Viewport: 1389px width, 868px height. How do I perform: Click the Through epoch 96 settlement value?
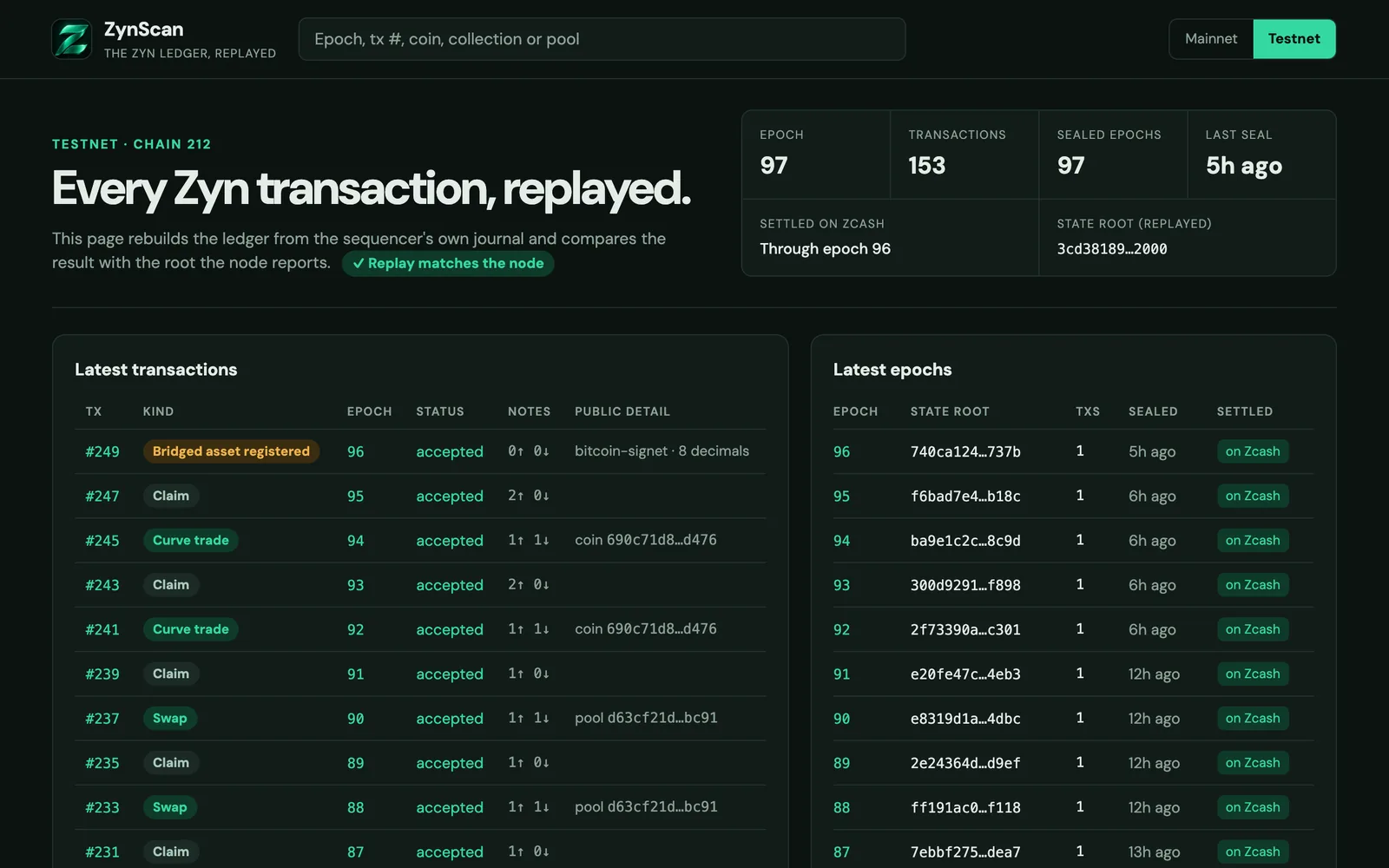coord(825,249)
